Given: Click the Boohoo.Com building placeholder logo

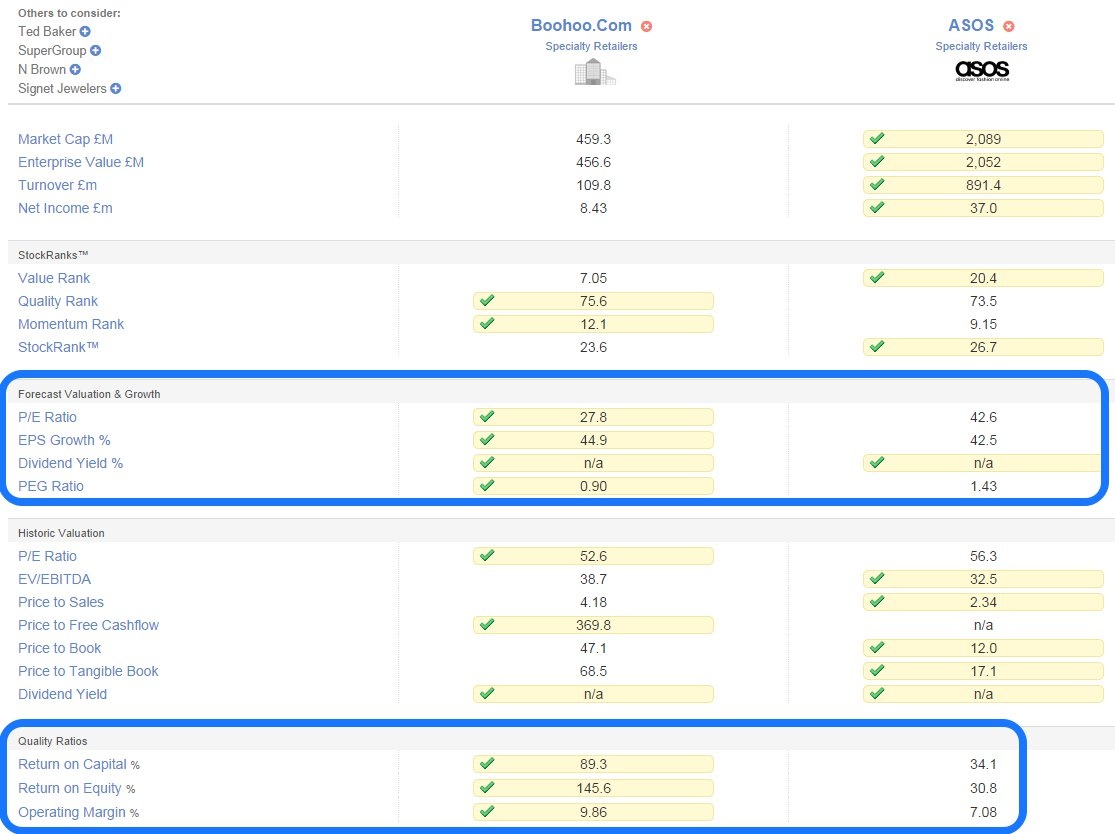Looking at the screenshot, I should click(594, 73).
